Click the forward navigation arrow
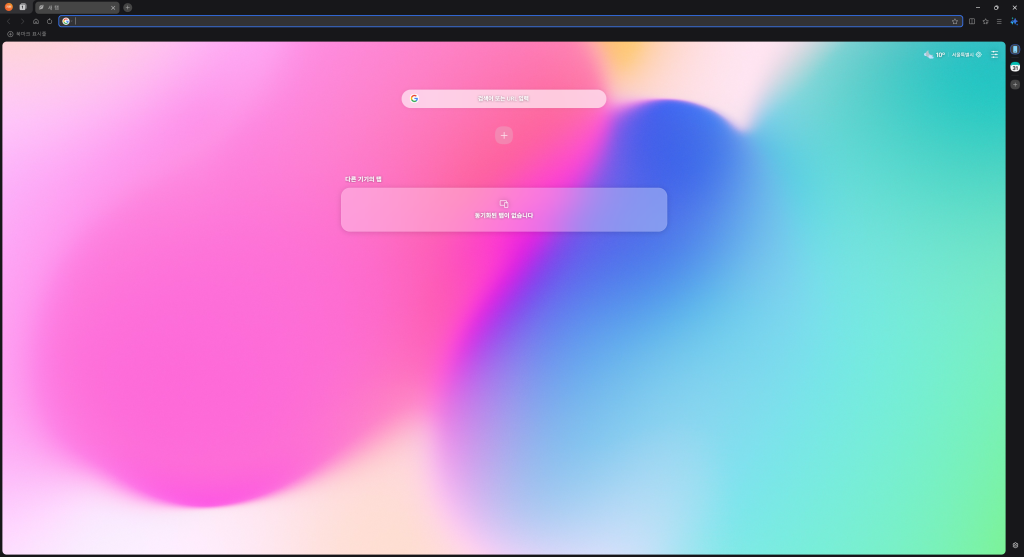Screen dimensions: 1024x557 pyautogui.click(x=23, y=21)
